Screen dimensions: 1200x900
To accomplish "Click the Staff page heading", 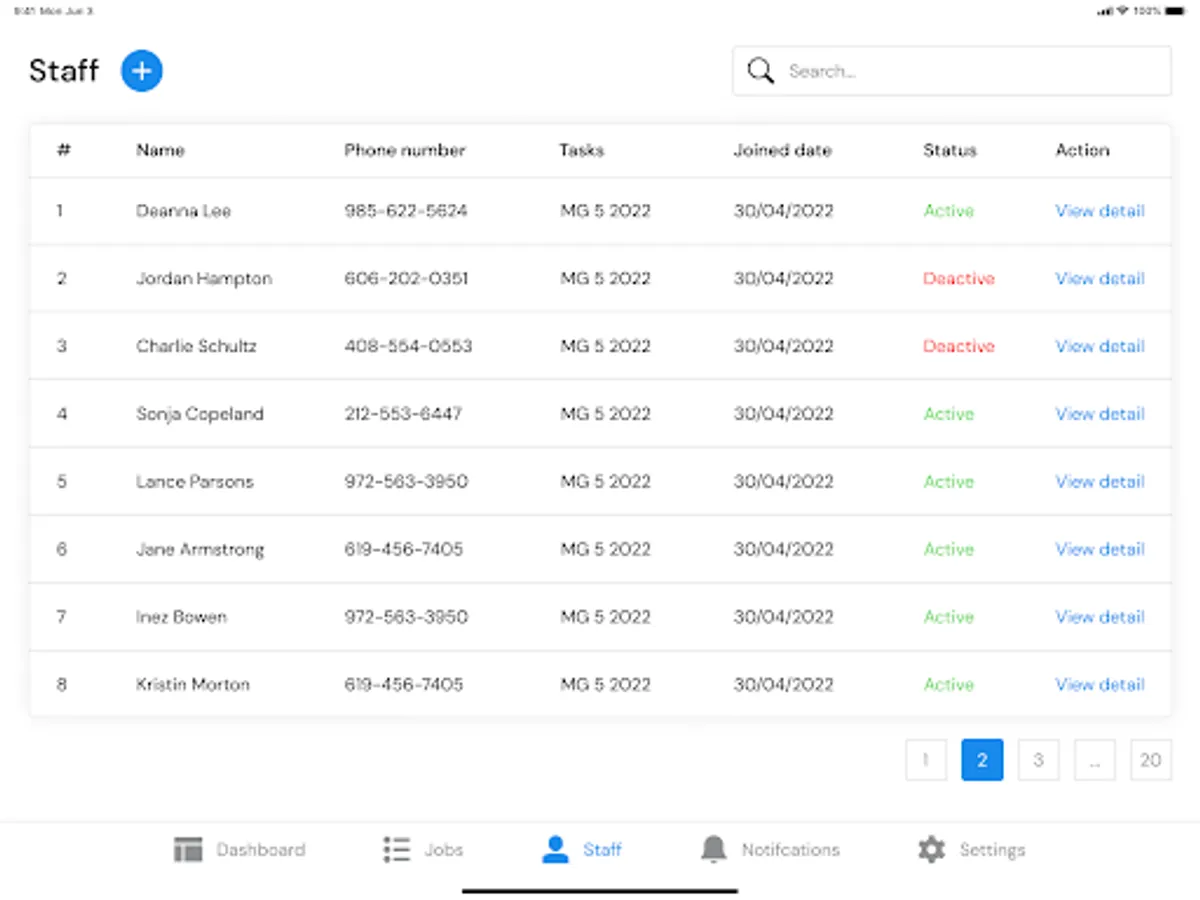I will (x=64, y=71).
